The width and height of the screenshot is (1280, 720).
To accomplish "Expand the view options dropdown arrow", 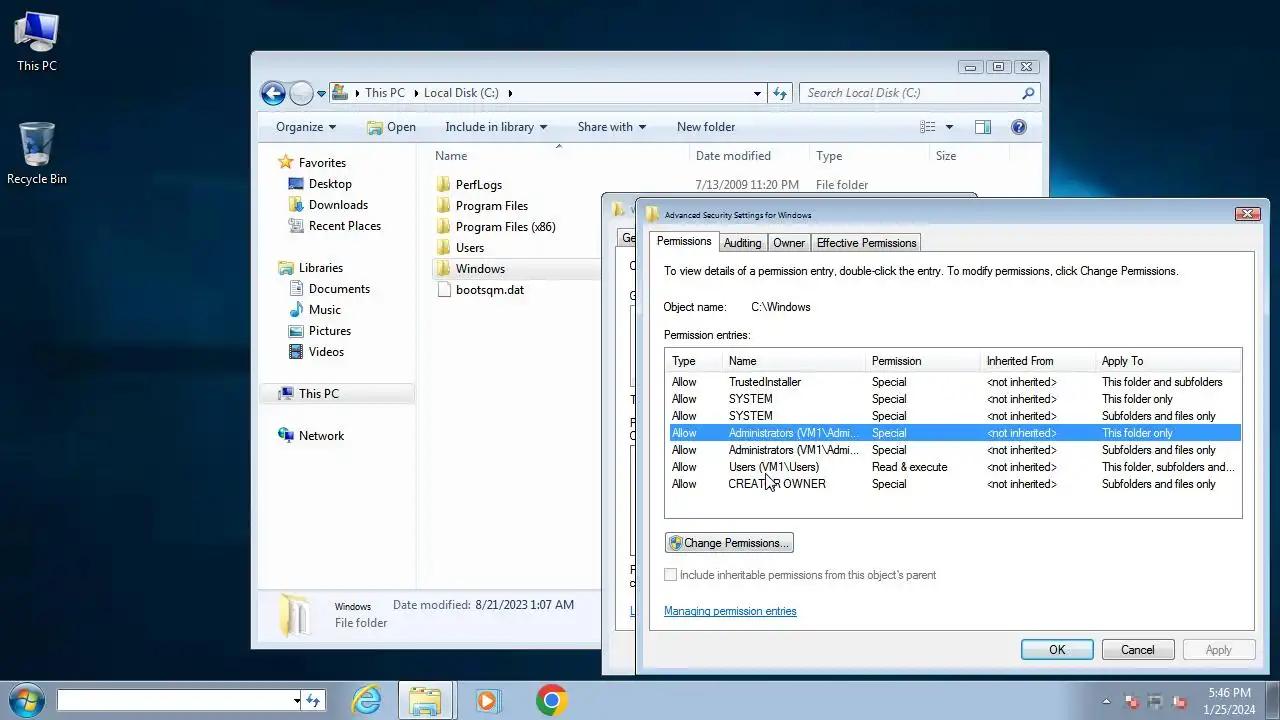I will click(949, 127).
